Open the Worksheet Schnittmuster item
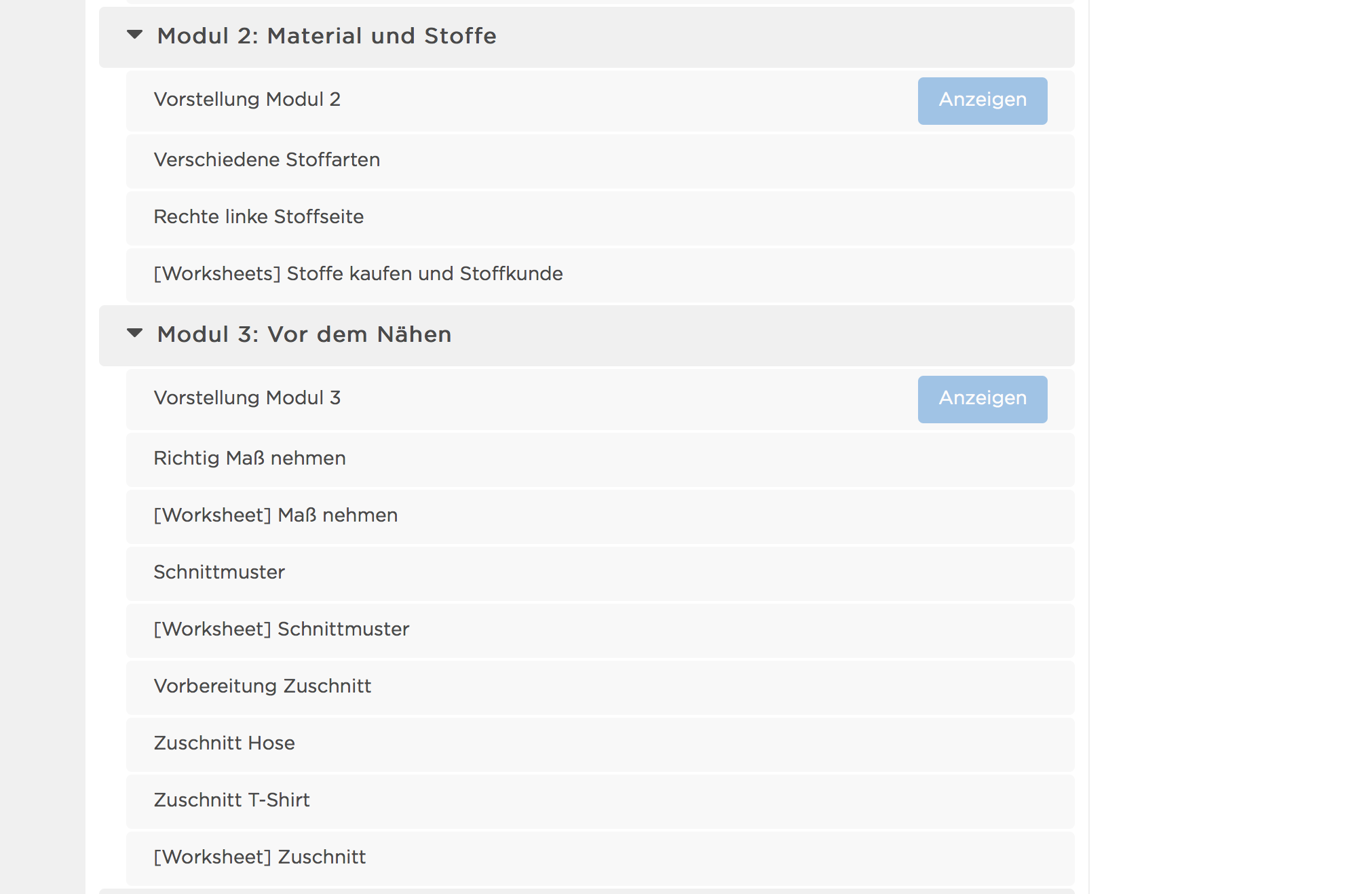 point(282,629)
